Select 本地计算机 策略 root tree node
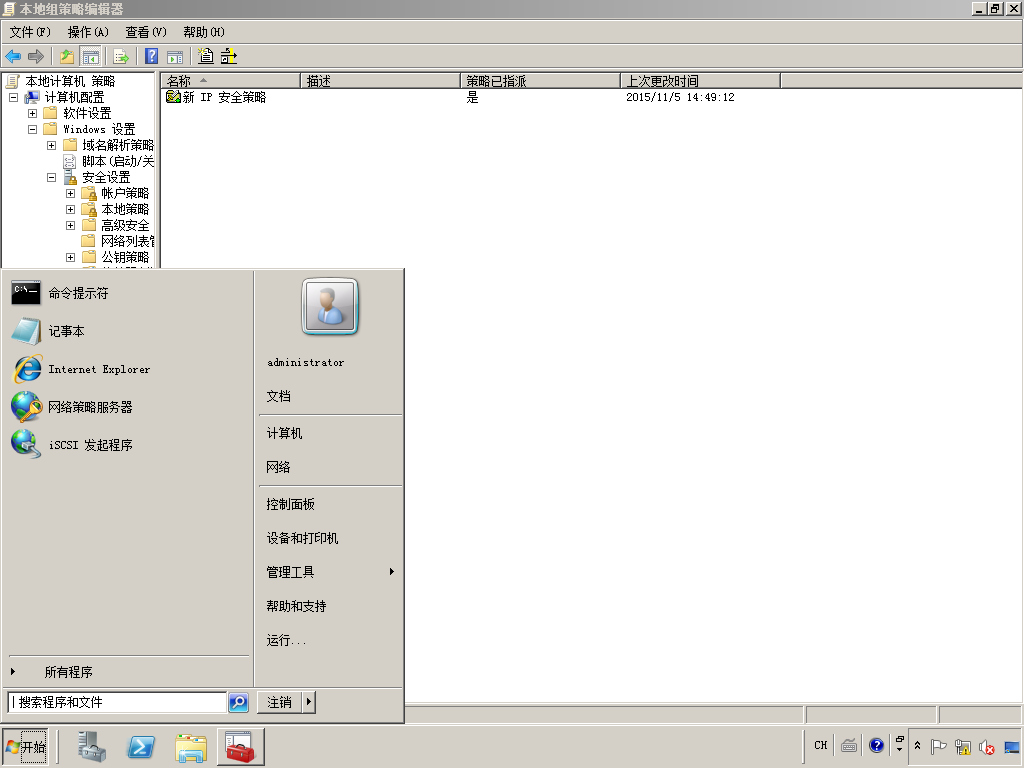Screen dimensions: 1024x768 coord(70,81)
